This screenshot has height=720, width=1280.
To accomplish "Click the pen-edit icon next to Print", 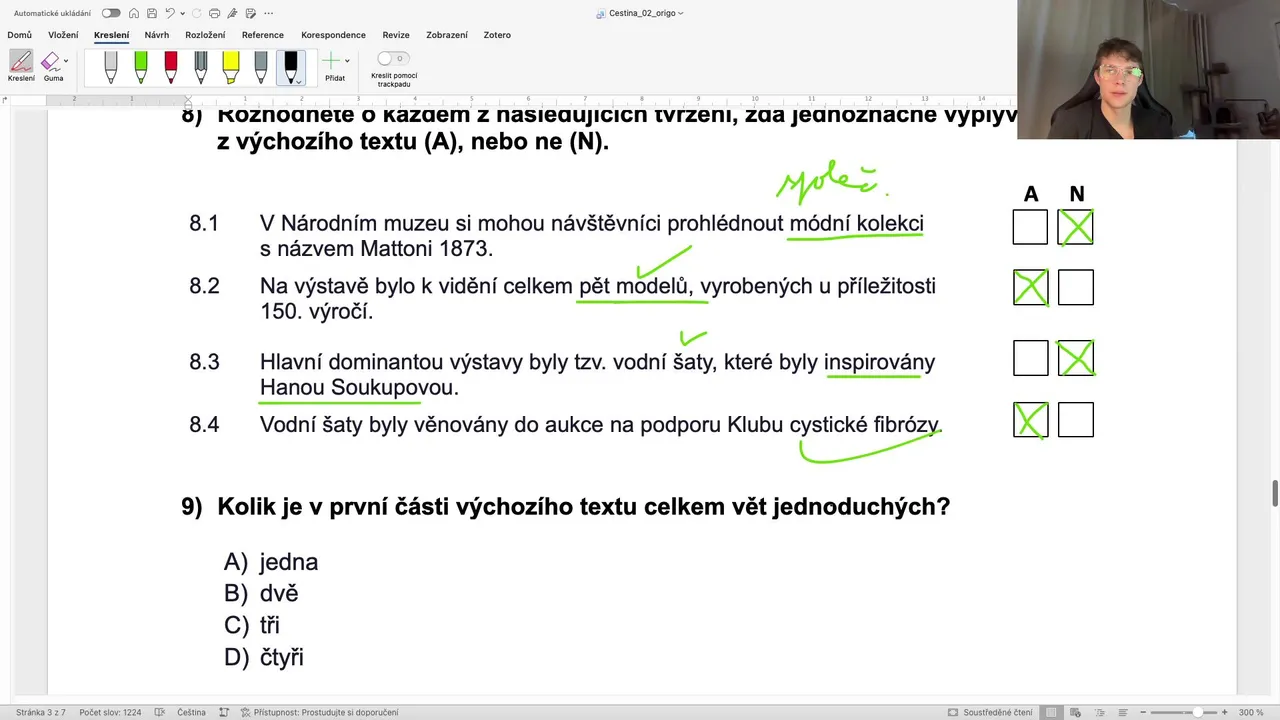I will [232, 13].
